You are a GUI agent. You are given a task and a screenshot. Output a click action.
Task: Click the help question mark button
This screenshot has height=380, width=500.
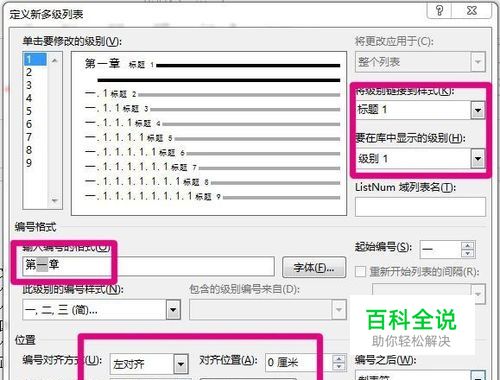[x=439, y=11]
